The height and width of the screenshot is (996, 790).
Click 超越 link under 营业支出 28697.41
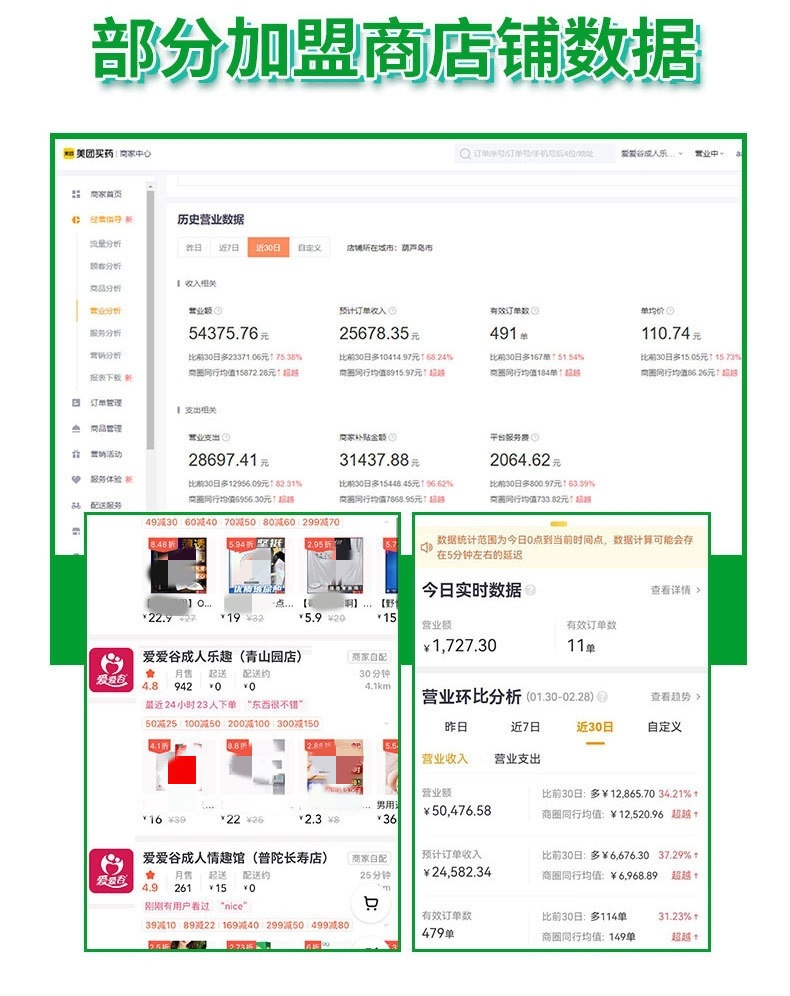click(x=286, y=499)
